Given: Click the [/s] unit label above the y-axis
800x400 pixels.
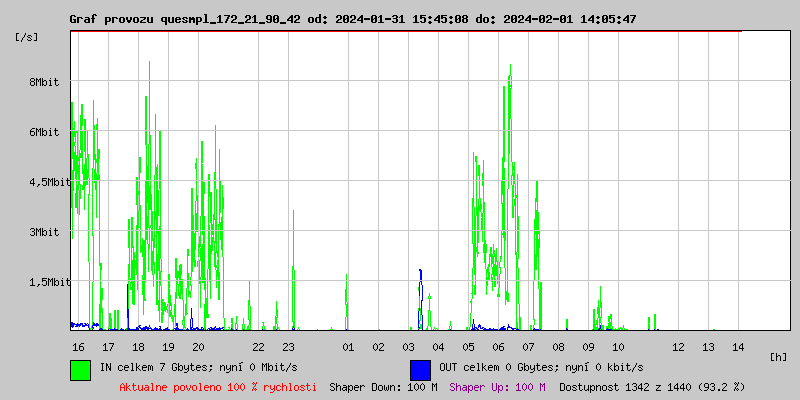Looking at the screenshot, I should tap(27, 36).
